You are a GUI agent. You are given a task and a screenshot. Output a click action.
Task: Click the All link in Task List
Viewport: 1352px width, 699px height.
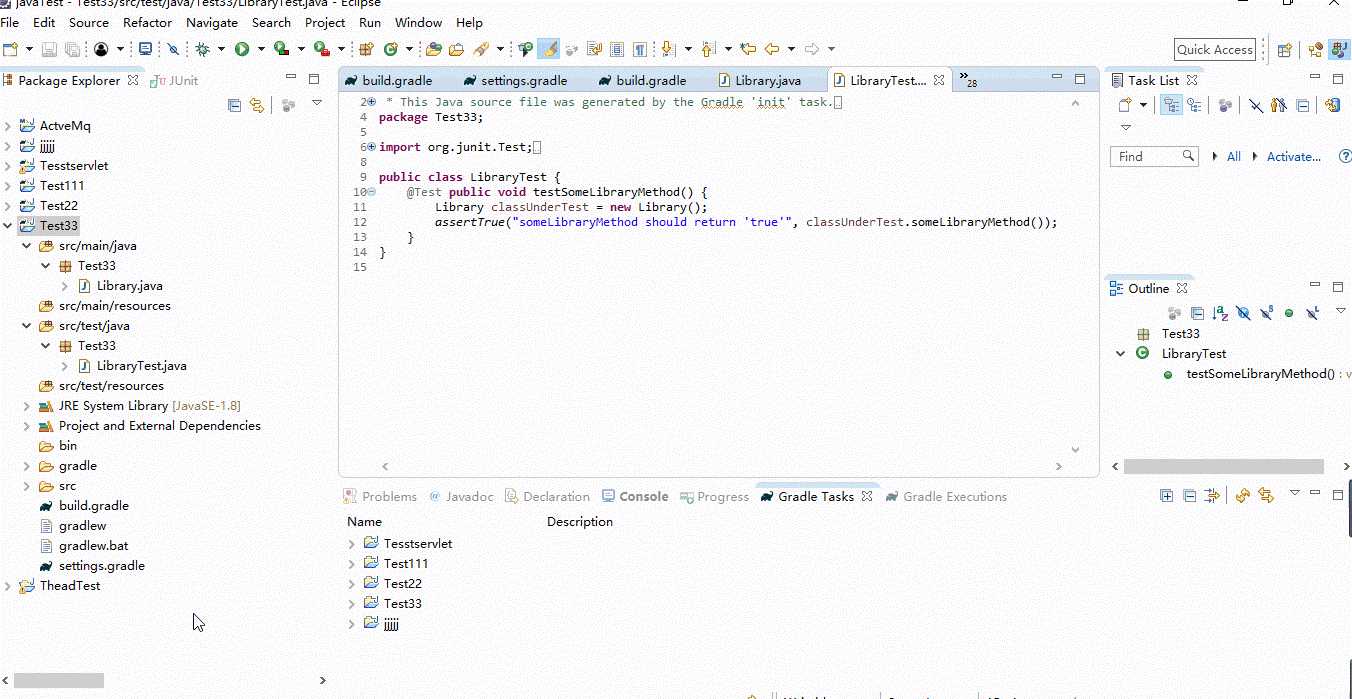point(1234,156)
